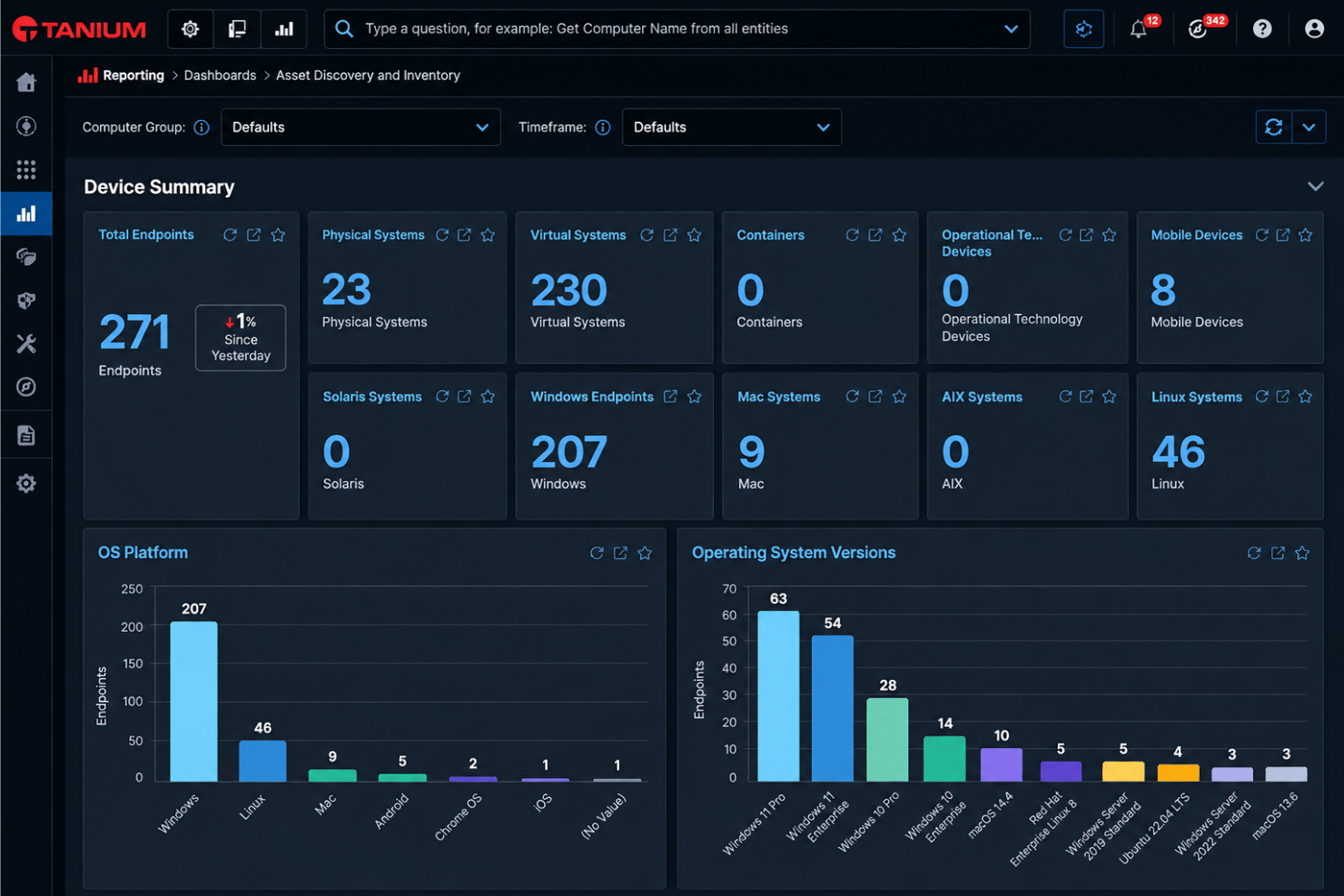
Task: Open the help question mark icon
Action: click(x=1262, y=29)
